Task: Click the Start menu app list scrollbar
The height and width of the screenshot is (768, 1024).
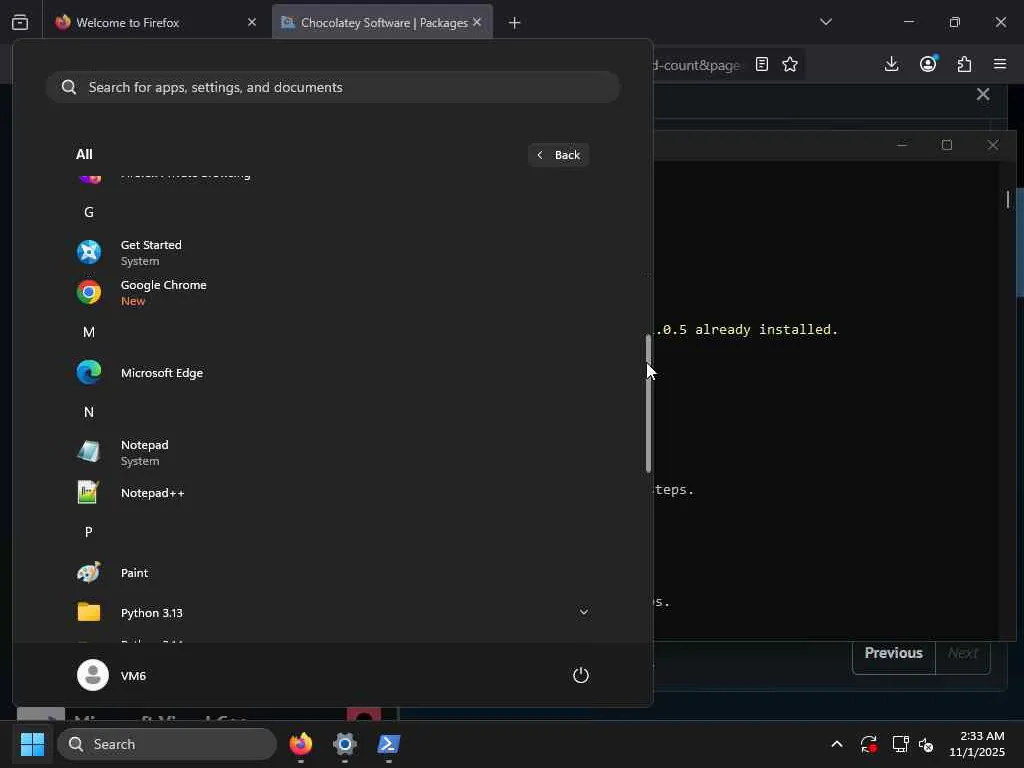Action: click(x=648, y=403)
